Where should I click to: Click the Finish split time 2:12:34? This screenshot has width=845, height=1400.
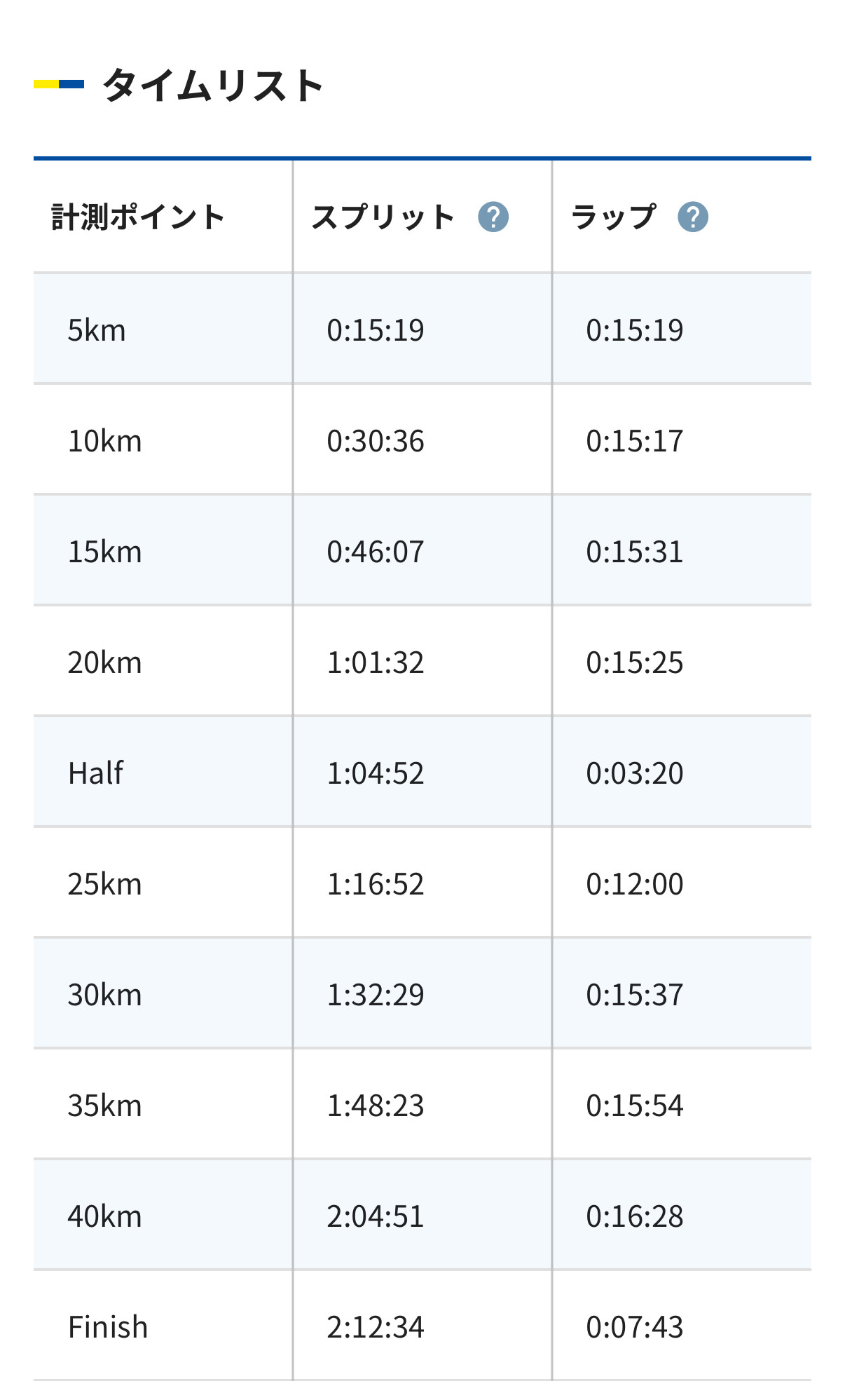click(376, 1327)
